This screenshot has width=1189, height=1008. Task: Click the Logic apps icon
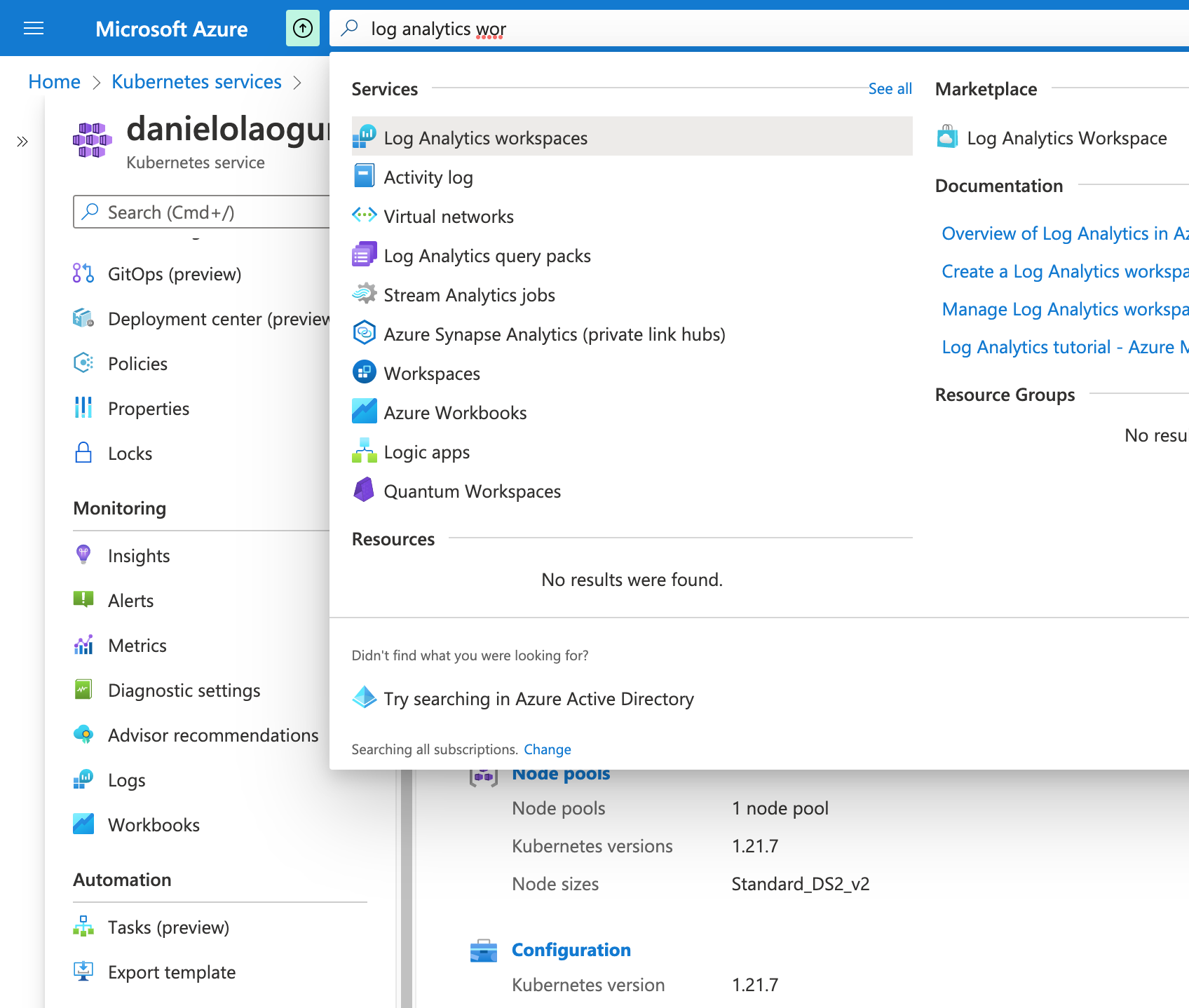point(364,451)
